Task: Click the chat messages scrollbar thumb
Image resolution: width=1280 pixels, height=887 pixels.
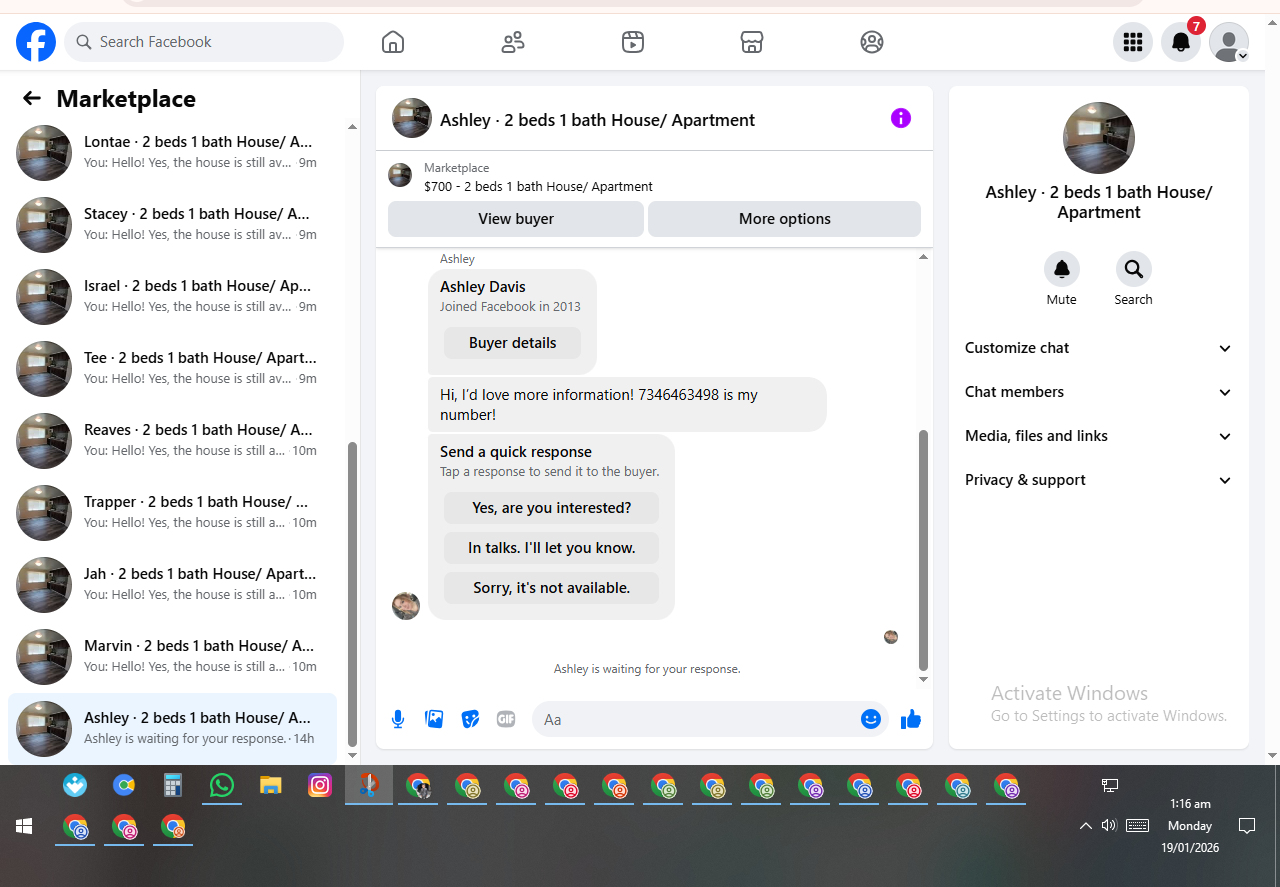Action: pos(923,550)
